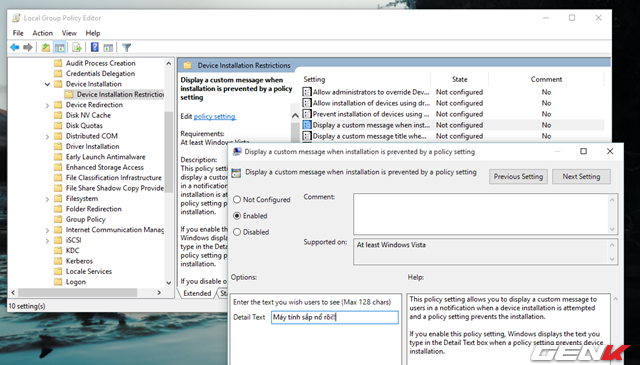Sort by the Comment column header

tap(546, 80)
